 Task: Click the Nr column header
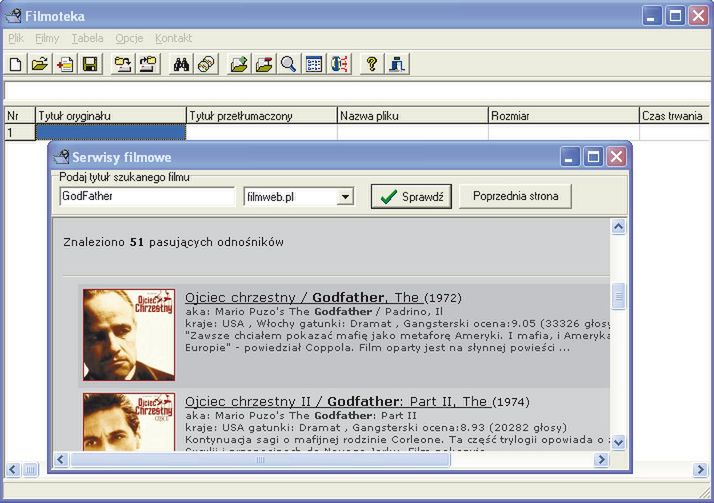coord(20,116)
